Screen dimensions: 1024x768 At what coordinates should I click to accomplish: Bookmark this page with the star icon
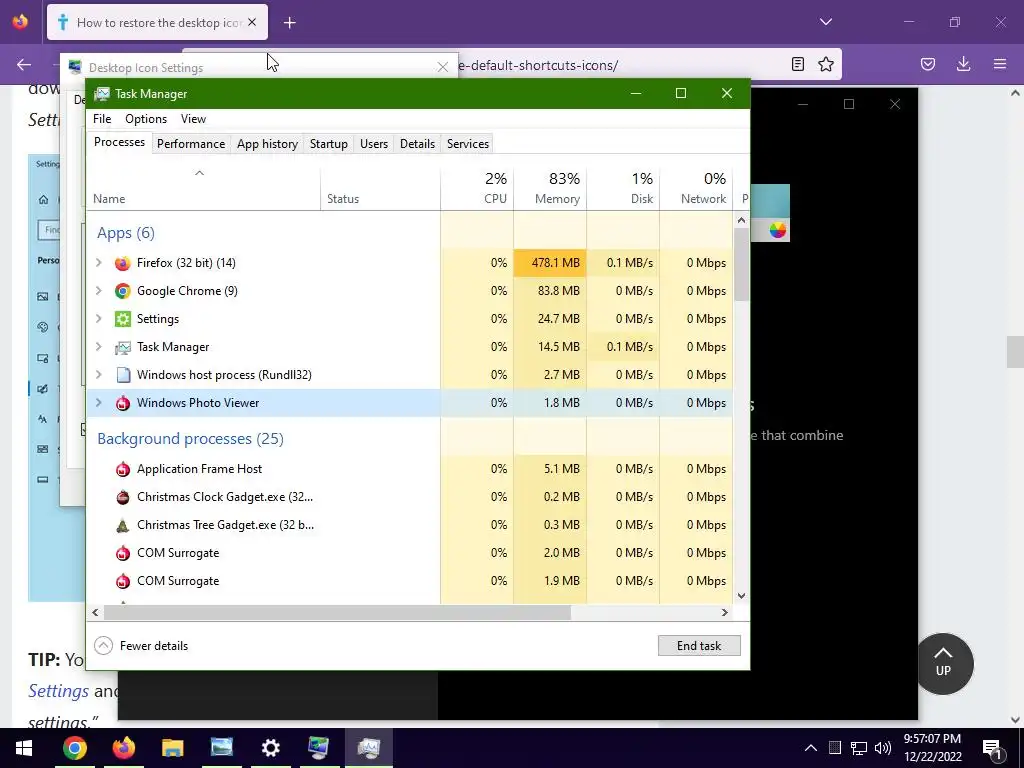[826, 64]
